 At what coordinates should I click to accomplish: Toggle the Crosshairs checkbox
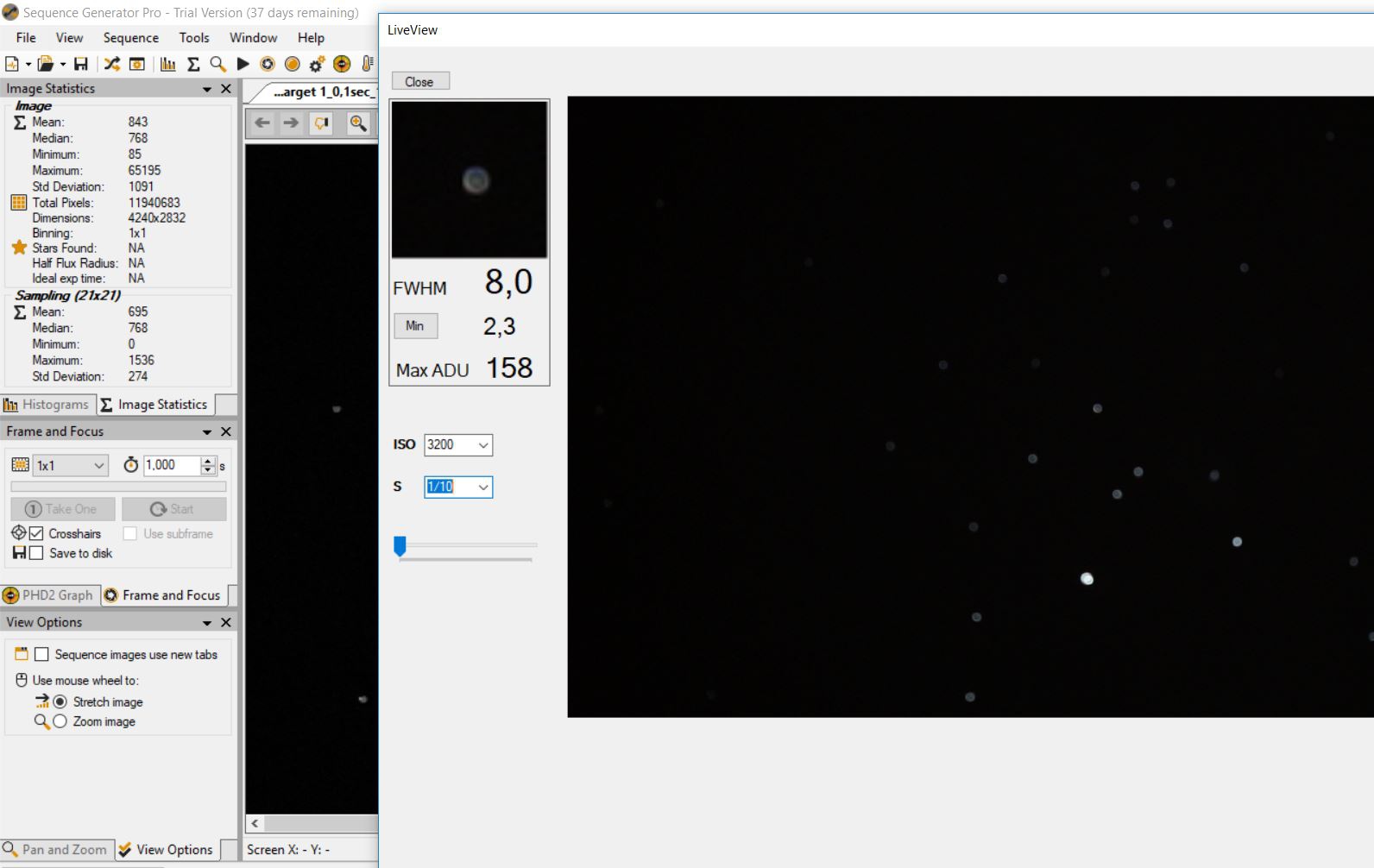coord(36,534)
